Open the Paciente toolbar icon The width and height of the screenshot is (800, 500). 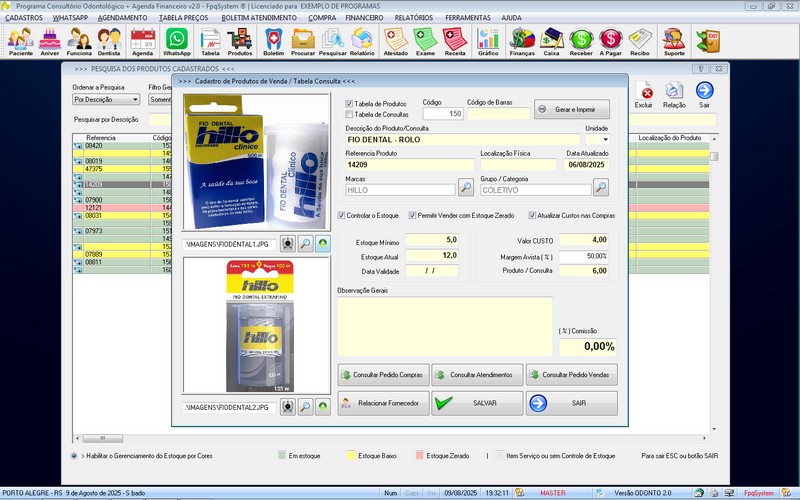click(21, 41)
